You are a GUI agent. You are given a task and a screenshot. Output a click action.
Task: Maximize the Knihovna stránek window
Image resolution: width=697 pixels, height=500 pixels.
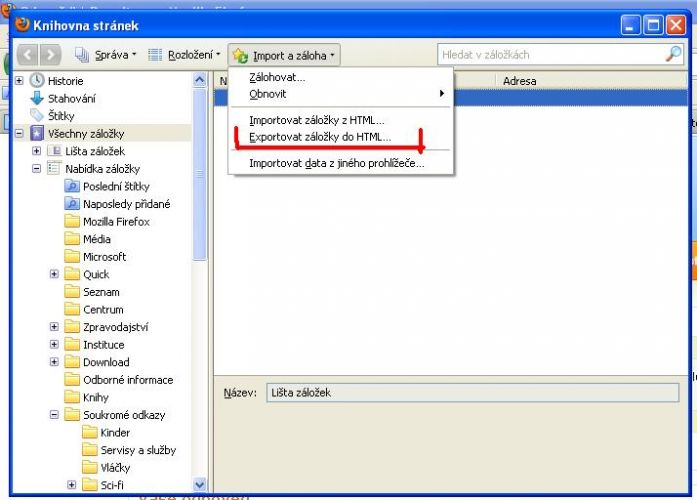pyautogui.click(x=653, y=25)
